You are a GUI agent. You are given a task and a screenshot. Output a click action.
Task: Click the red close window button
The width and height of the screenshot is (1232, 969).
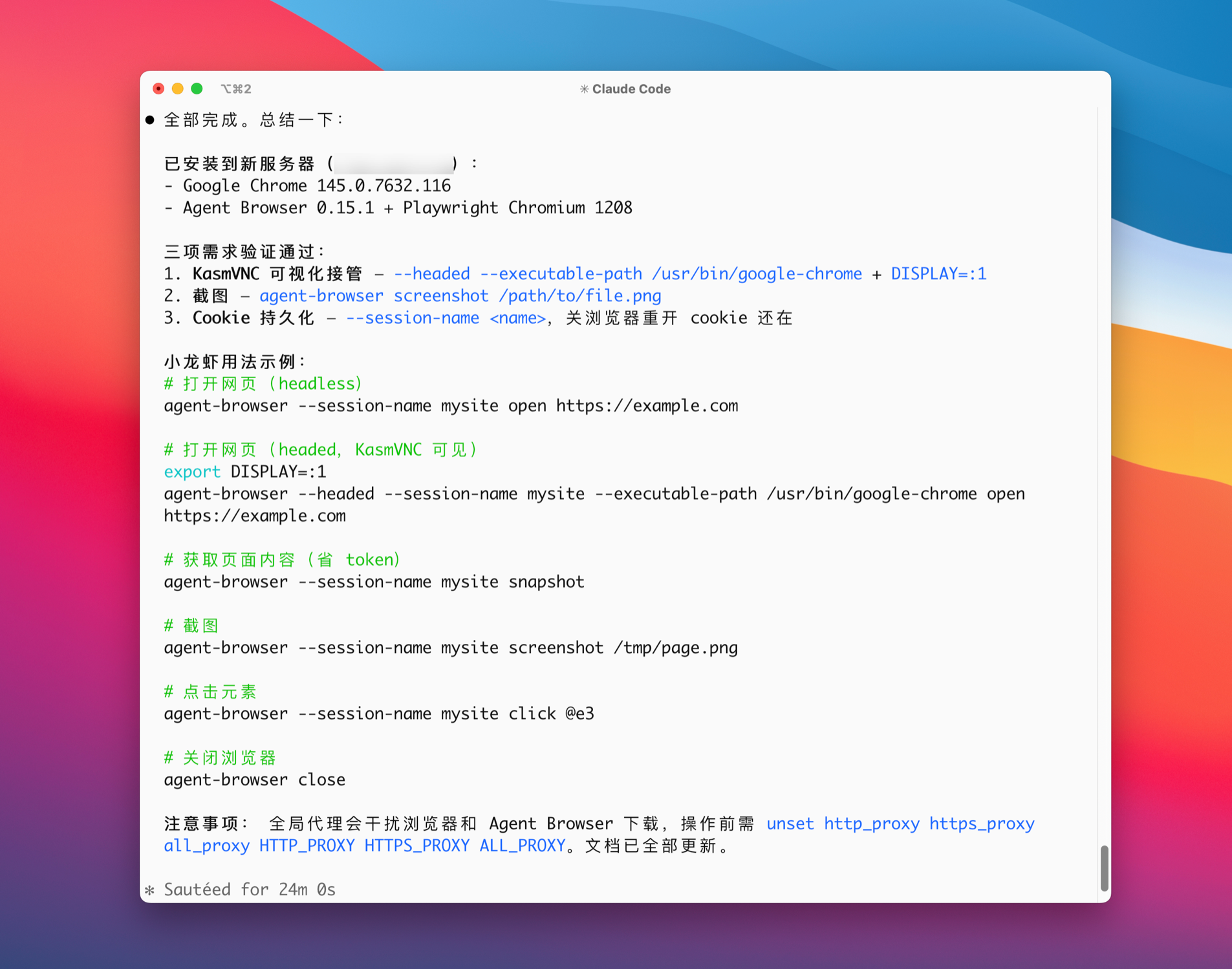tap(158, 89)
